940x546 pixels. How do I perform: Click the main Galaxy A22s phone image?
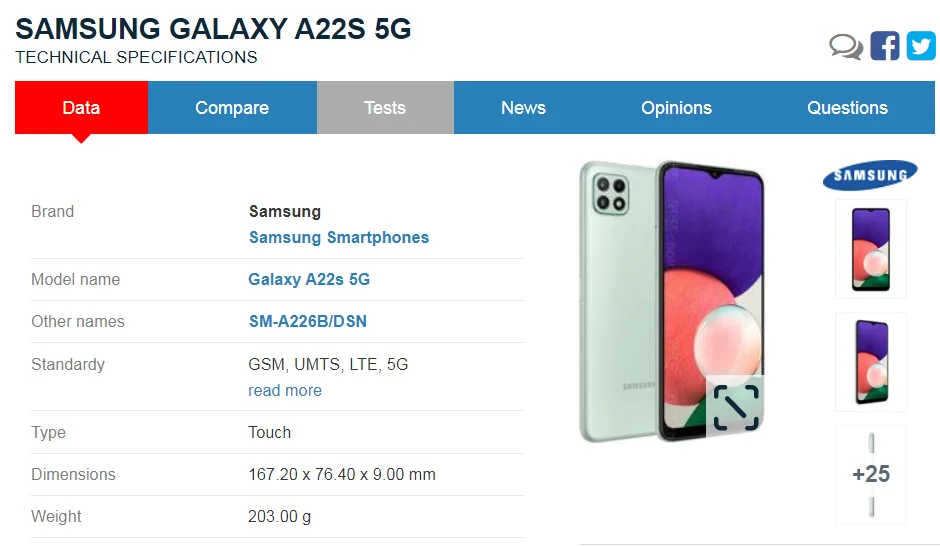point(672,301)
